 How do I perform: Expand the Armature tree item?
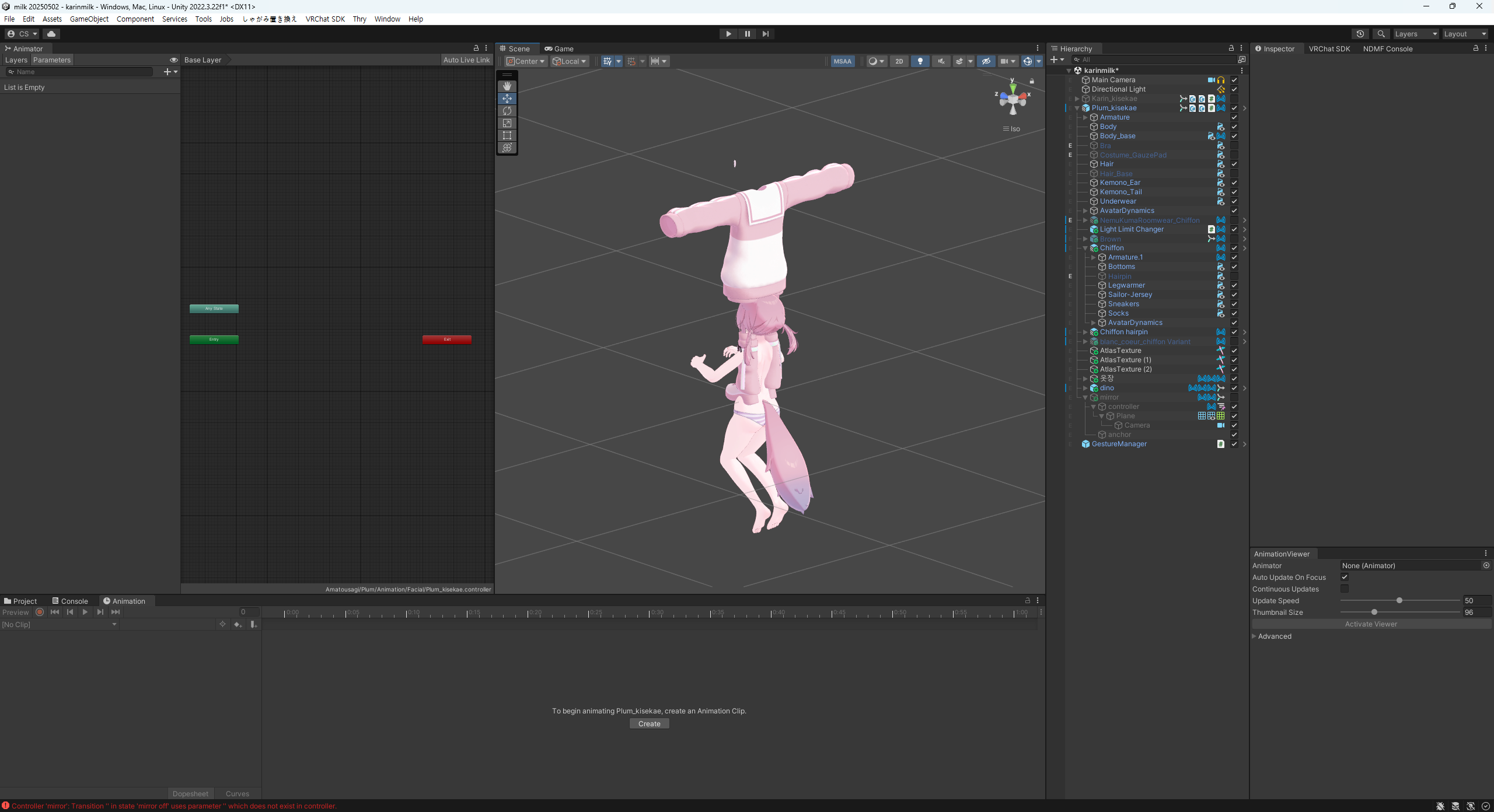[1085, 117]
